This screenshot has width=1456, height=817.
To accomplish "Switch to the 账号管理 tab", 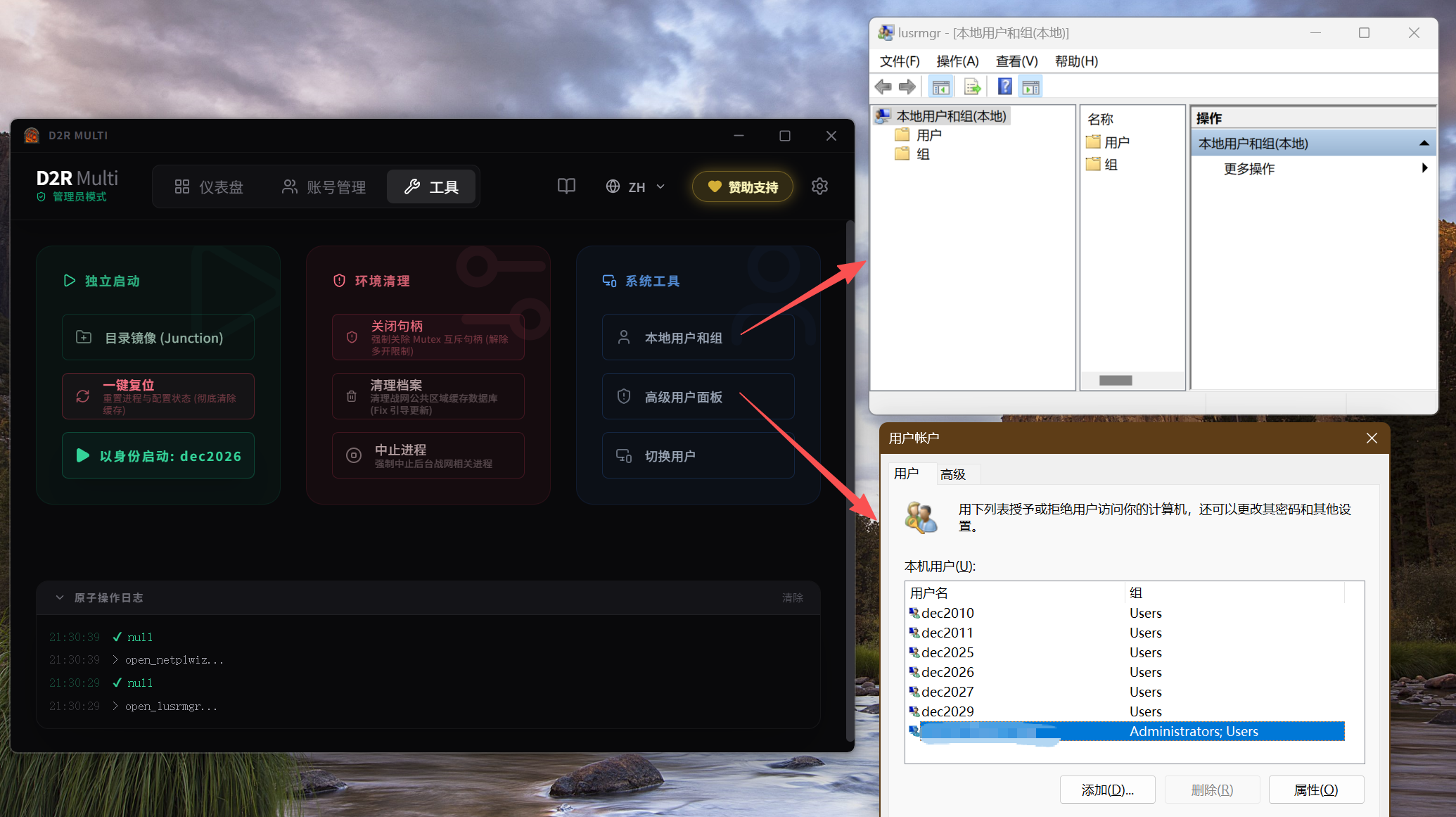I will click(324, 186).
